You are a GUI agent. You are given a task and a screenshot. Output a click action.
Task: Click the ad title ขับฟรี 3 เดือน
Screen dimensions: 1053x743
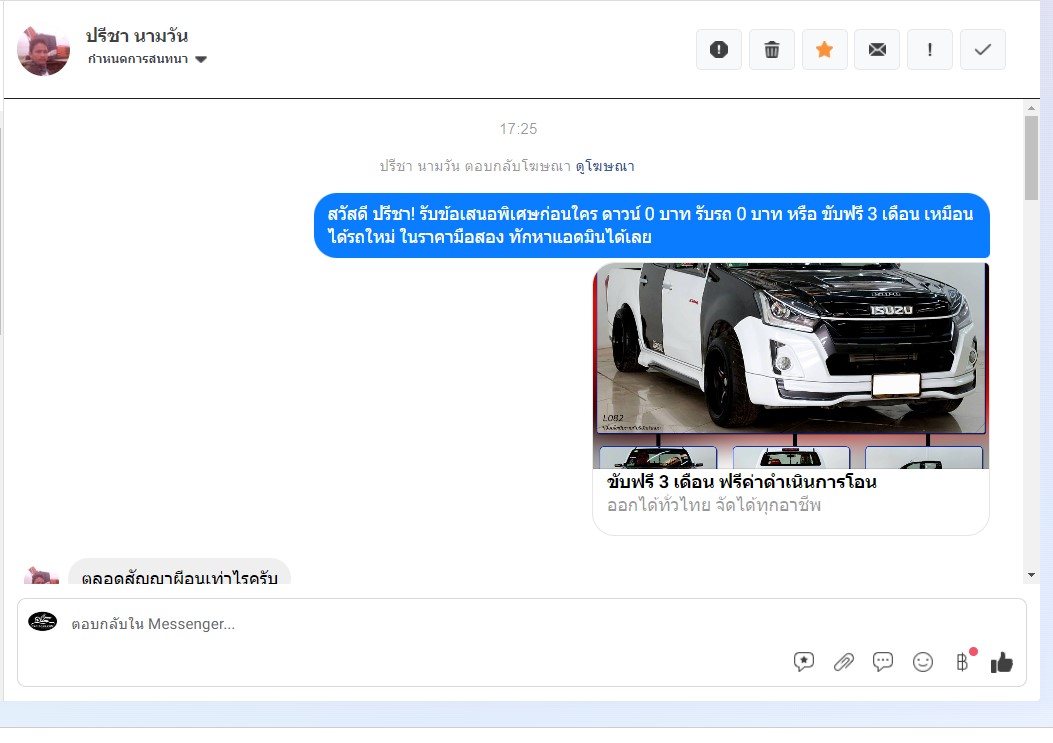point(741,482)
